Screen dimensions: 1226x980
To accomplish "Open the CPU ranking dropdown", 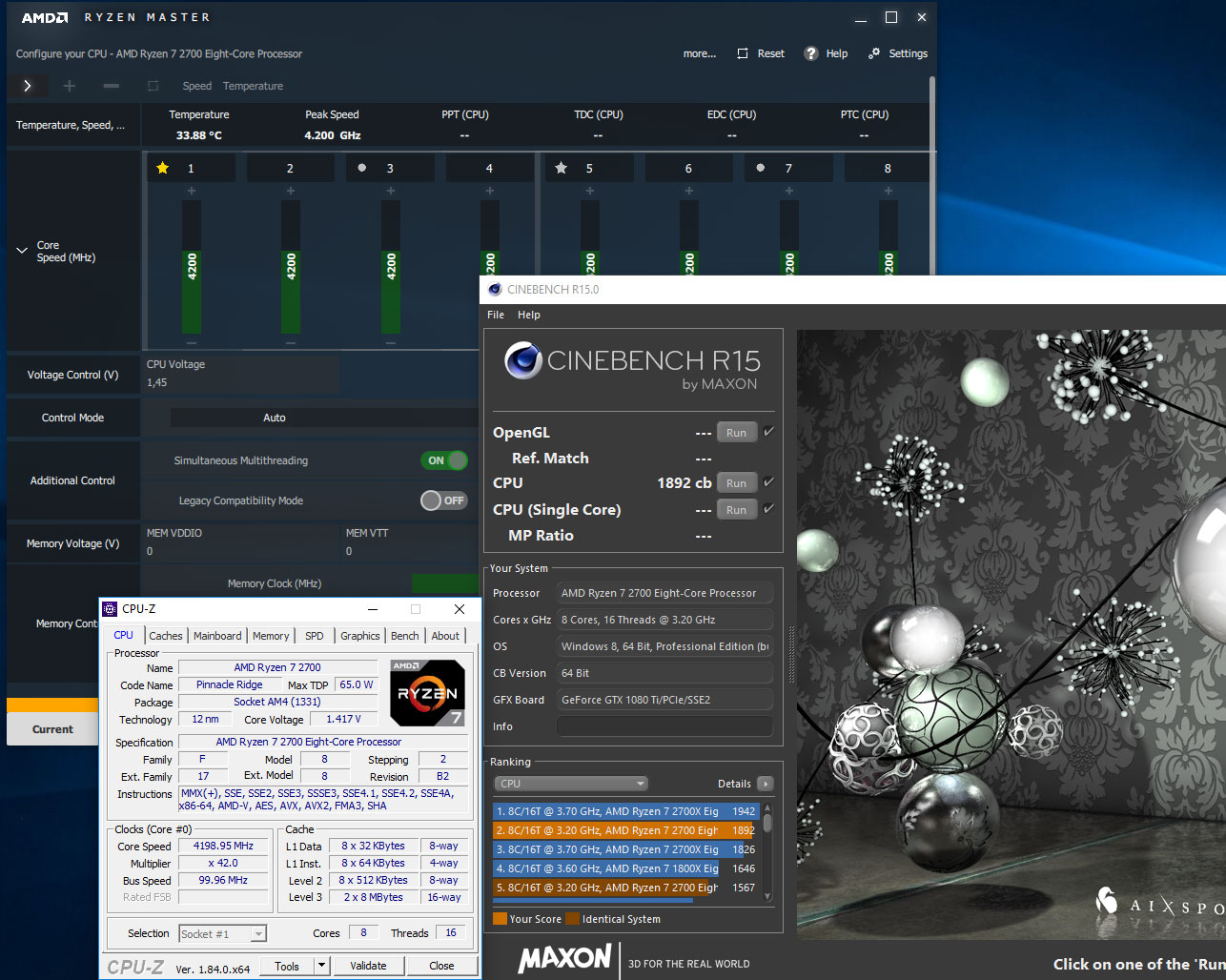I will coord(571,784).
